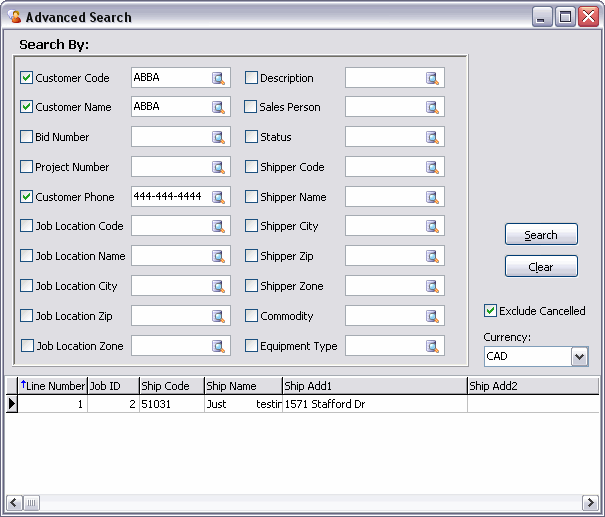Click the Search button
Viewport: 605px width, 517px height.
point(541,235)
